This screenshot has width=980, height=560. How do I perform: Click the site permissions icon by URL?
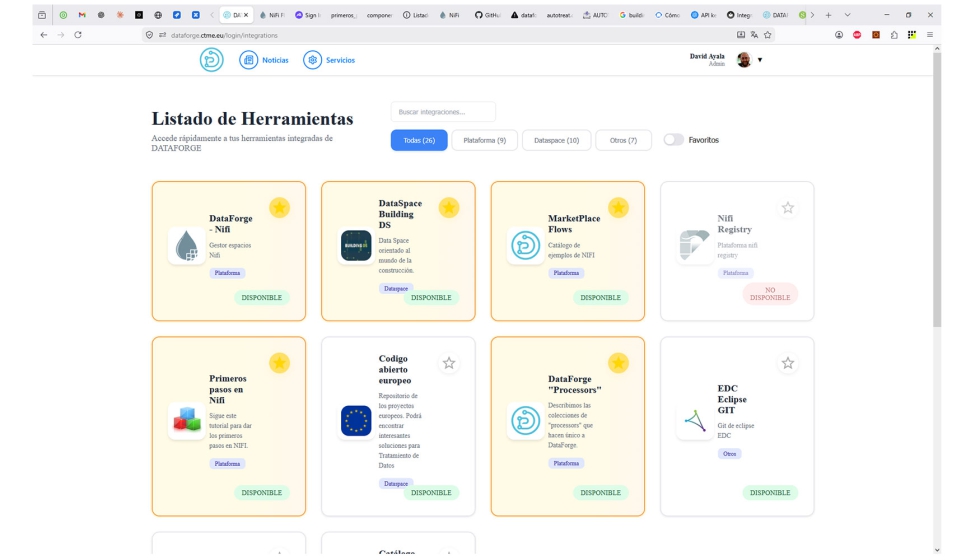(x=162, y=35)
